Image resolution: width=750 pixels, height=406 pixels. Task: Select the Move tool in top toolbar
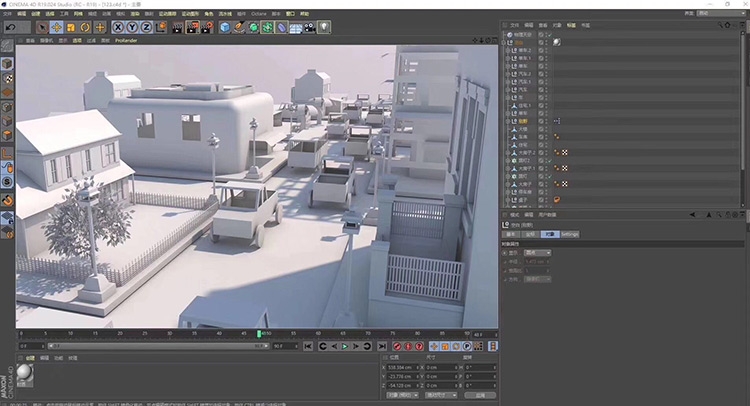pyautogui.click(x=57, y=27)
